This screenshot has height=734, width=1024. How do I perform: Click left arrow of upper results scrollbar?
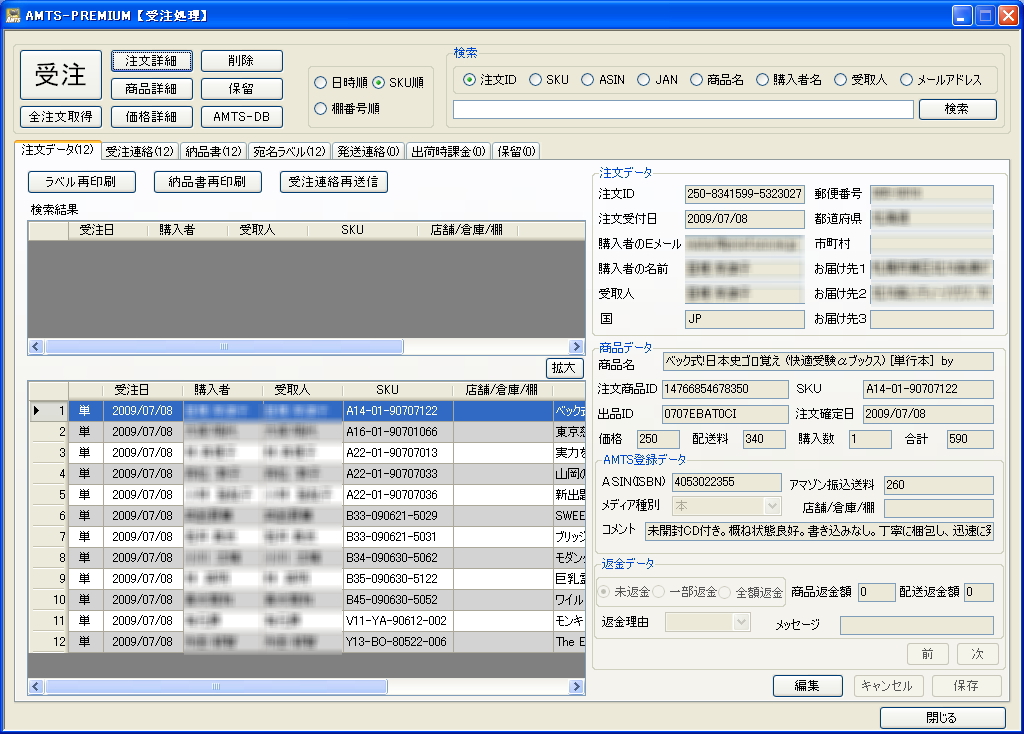pos(36,347)
